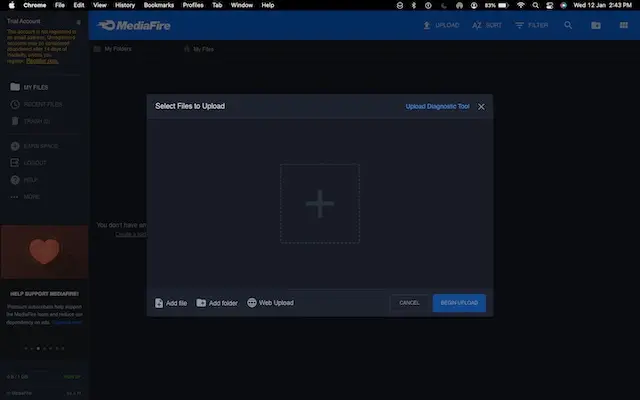Click the Bluetooth icon in menu bar

(413, 5)
